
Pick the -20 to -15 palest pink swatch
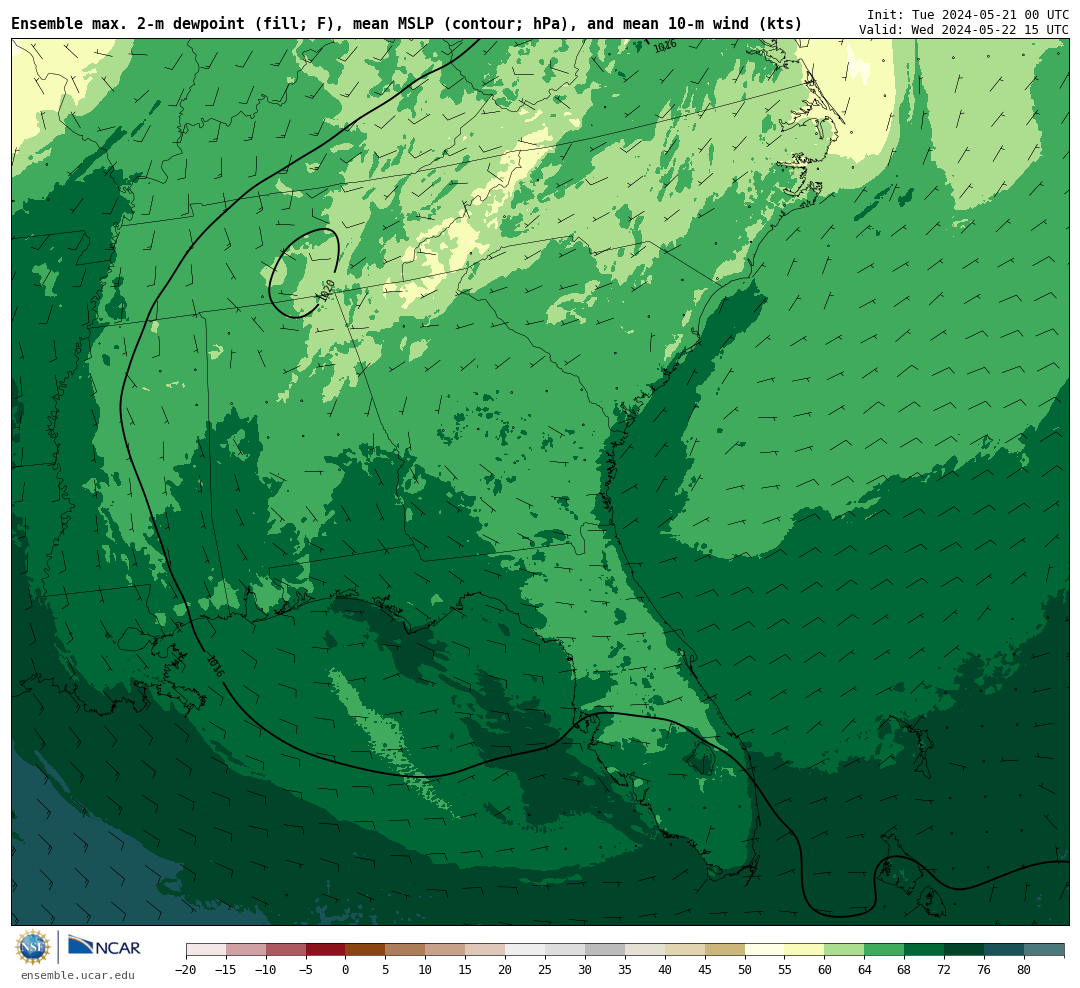point(206,950)
